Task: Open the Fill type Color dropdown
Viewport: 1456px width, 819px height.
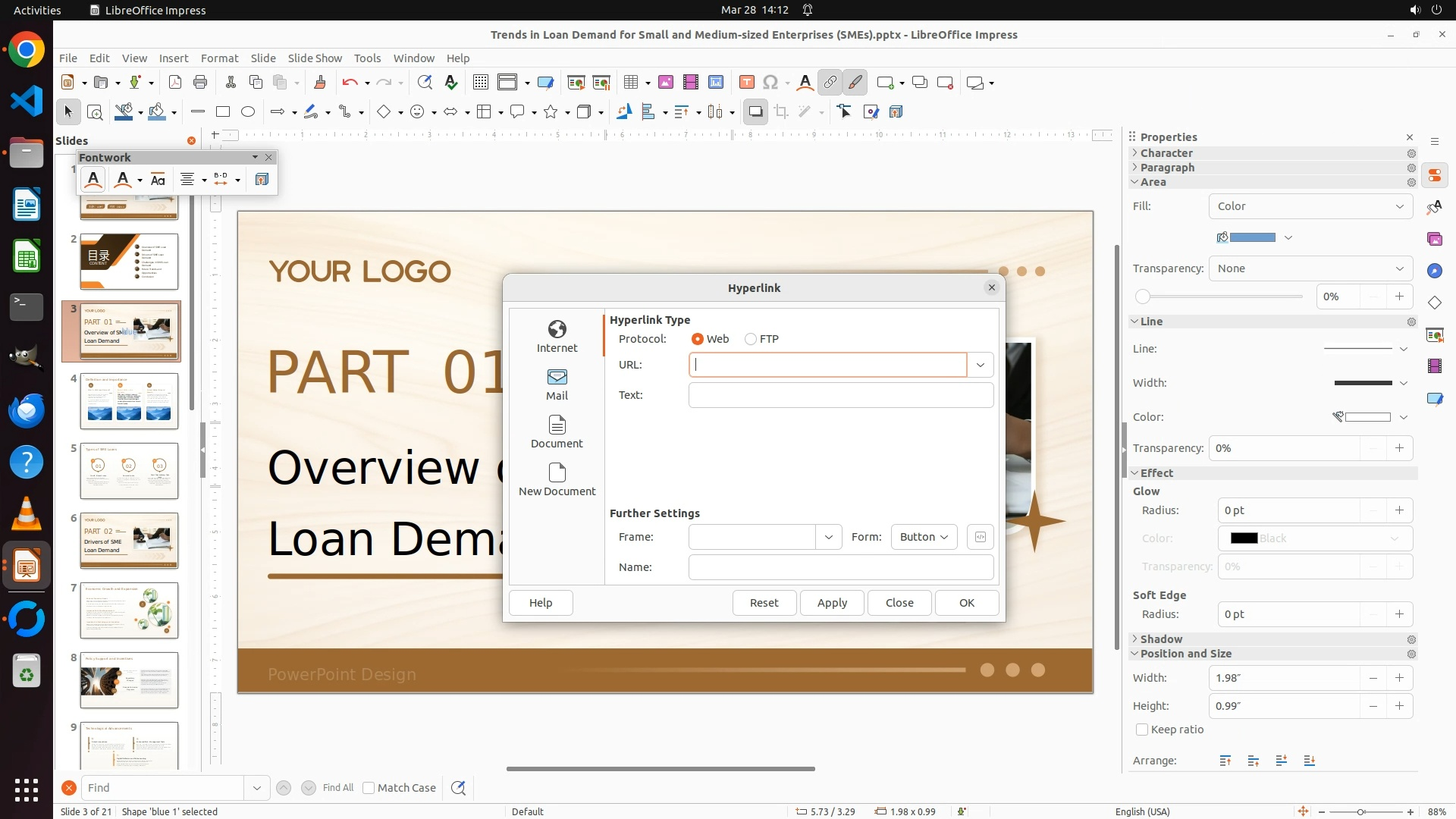Action: coord(1310,206)
